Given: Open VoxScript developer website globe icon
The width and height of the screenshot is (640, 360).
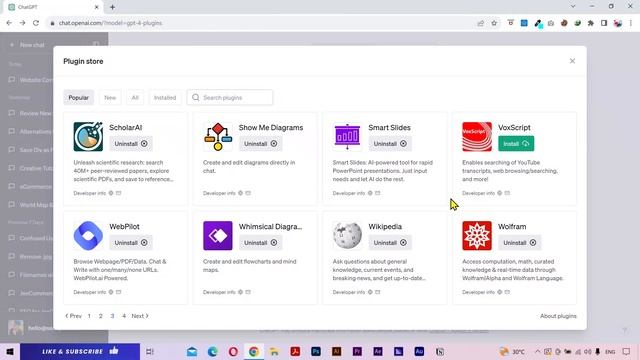Looking at the screenshot, I should pyautogui.click(x=500, y=193).
